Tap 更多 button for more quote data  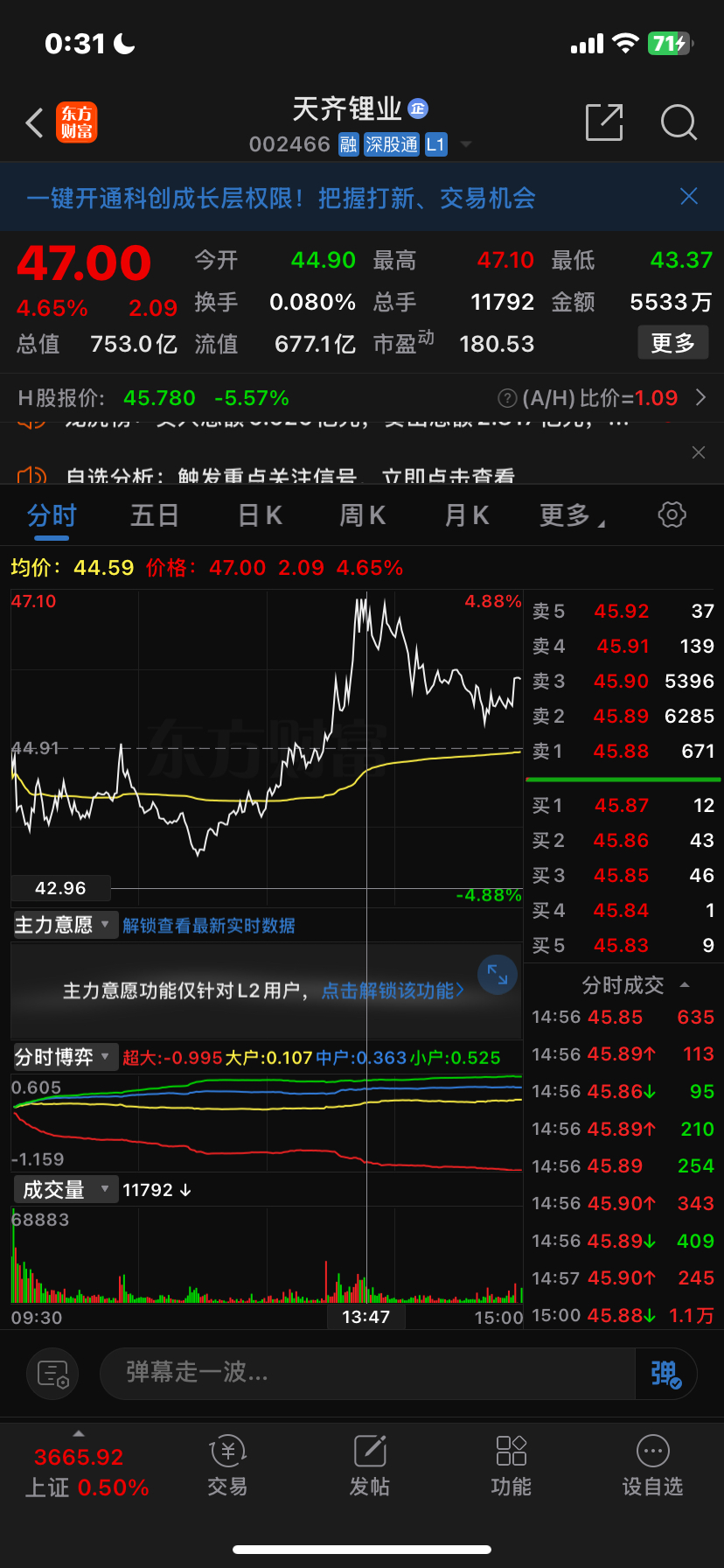(x=672, y=343)
